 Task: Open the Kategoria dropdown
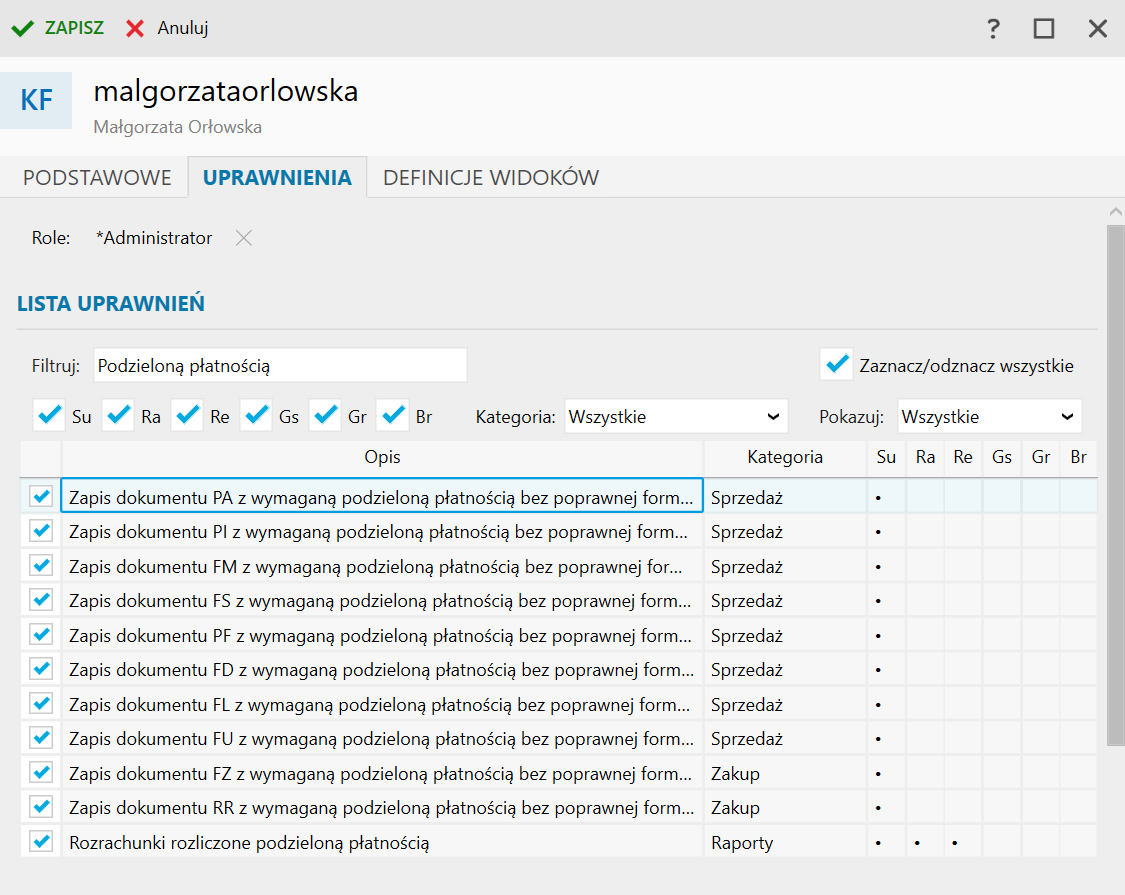pos(676,417)
